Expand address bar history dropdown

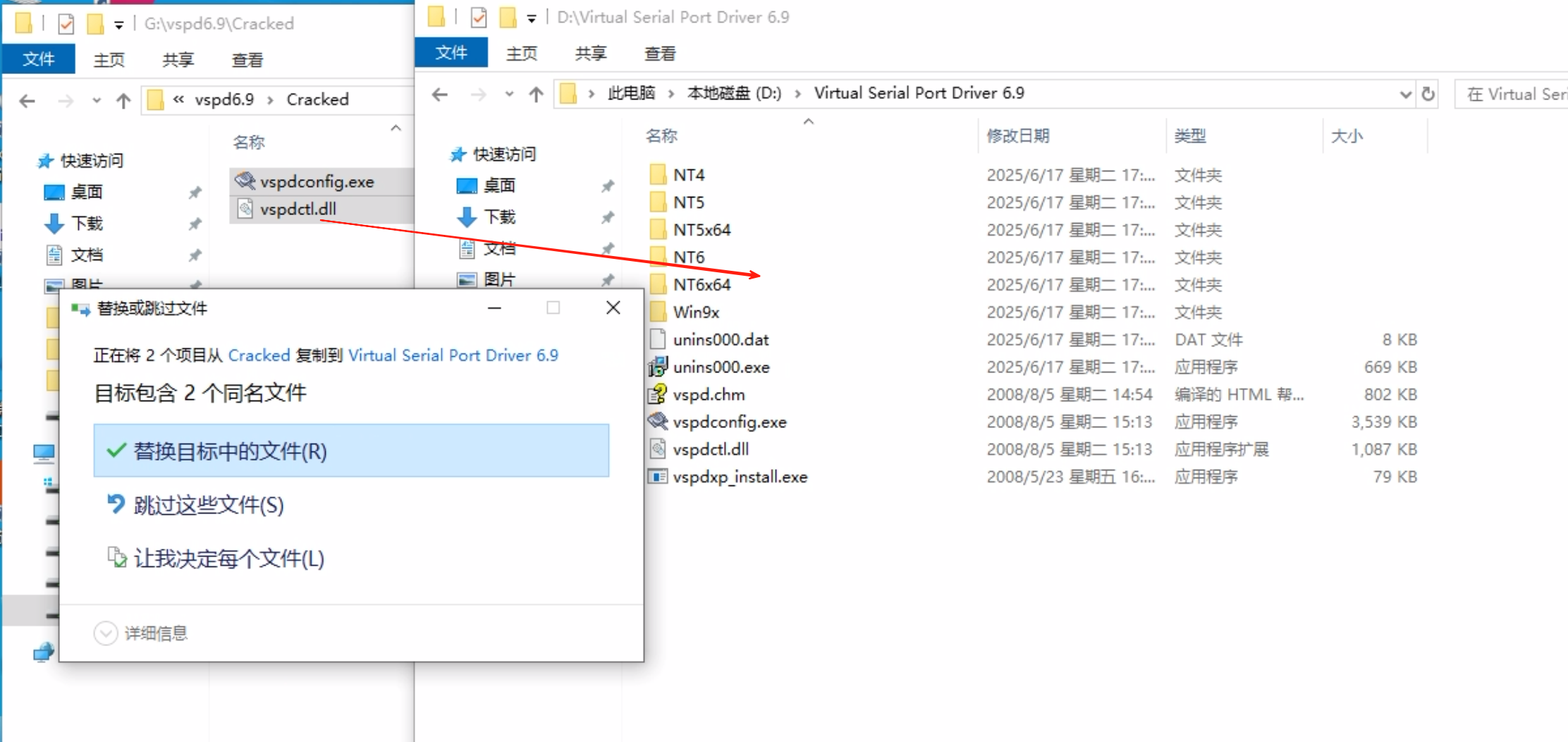1404,94
